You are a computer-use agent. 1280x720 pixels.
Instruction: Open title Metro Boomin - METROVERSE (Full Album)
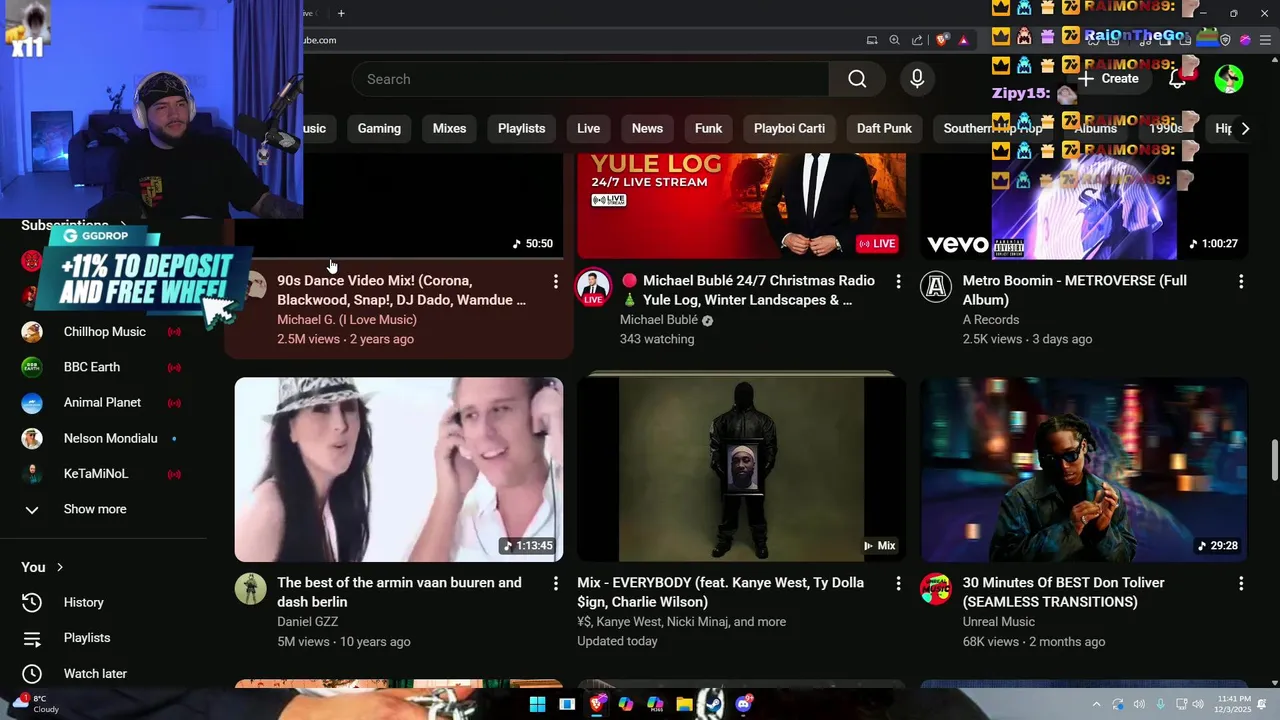click(1075, 290)
